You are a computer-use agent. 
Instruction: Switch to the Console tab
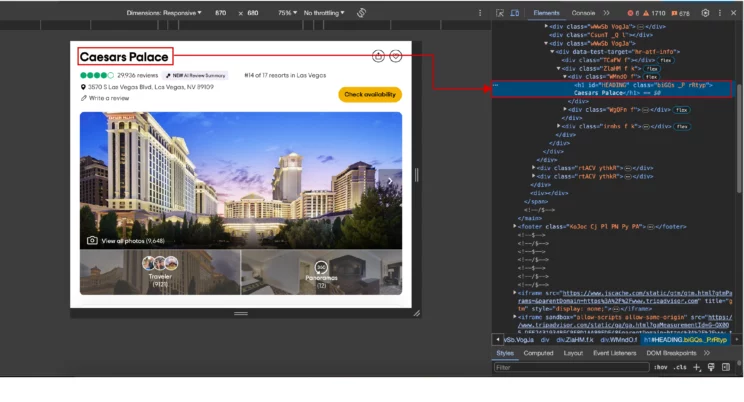tap(583, 13)
